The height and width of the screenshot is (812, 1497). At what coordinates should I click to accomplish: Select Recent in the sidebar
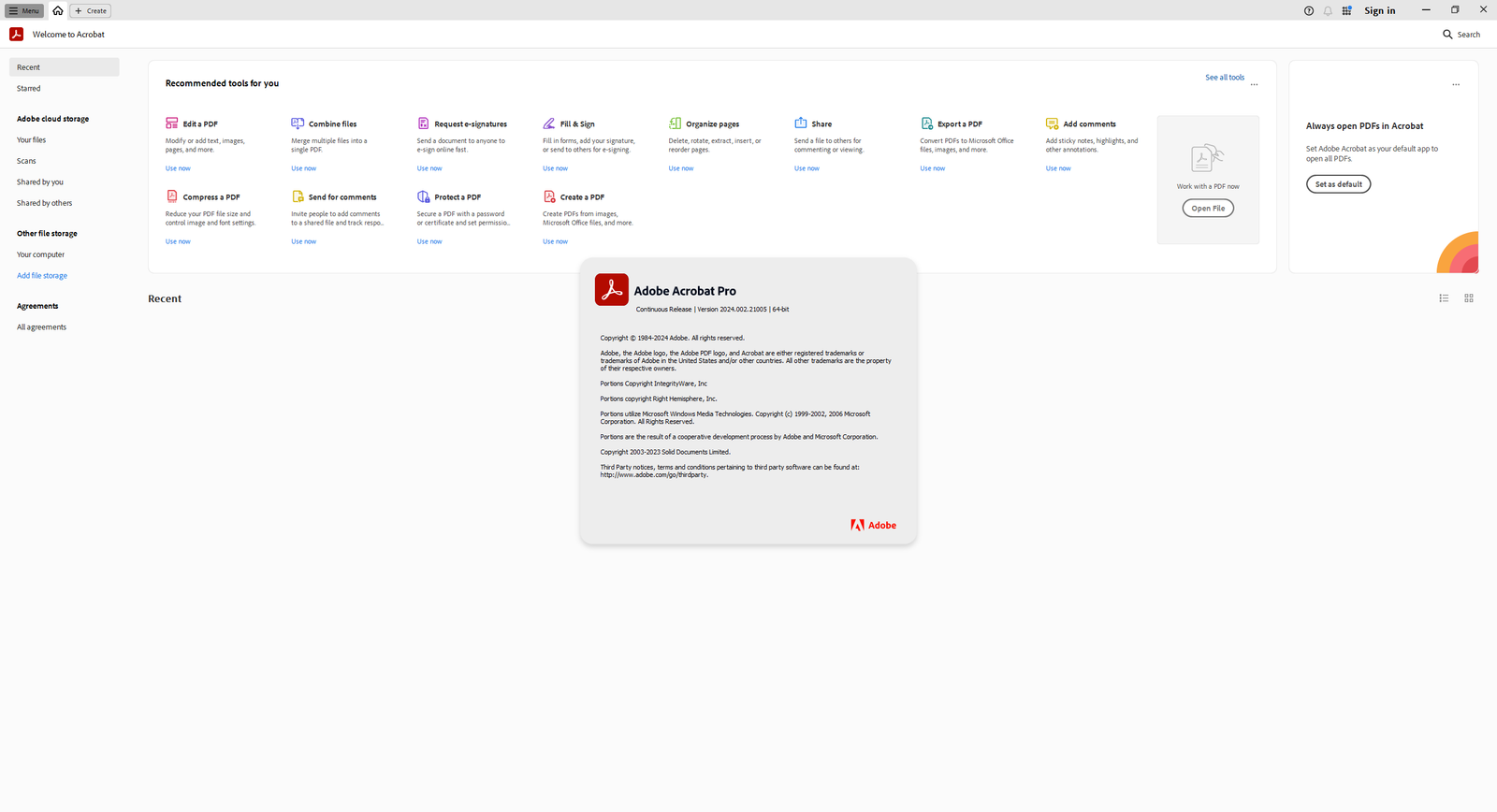(x=65, y=67)
